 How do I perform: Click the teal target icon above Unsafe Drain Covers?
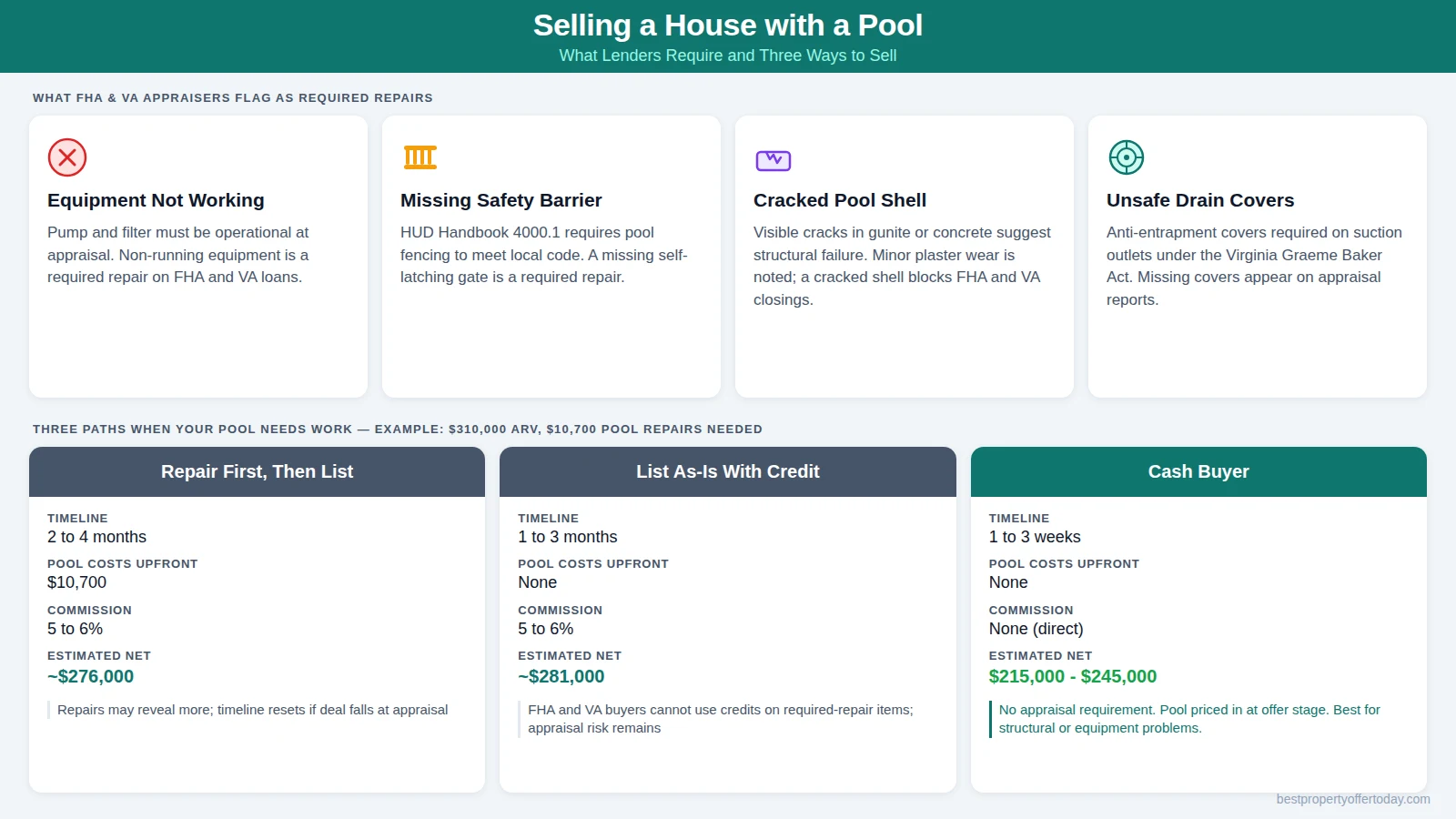click(x=1127, y=157)
